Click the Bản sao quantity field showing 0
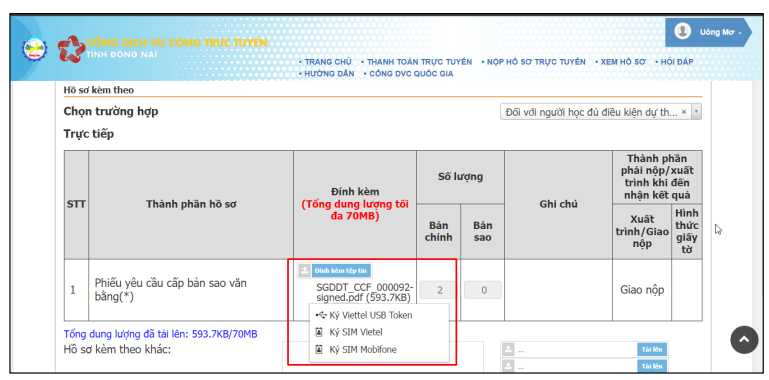Viewport: 769px width, 380px height. click(x=483, y=290)
